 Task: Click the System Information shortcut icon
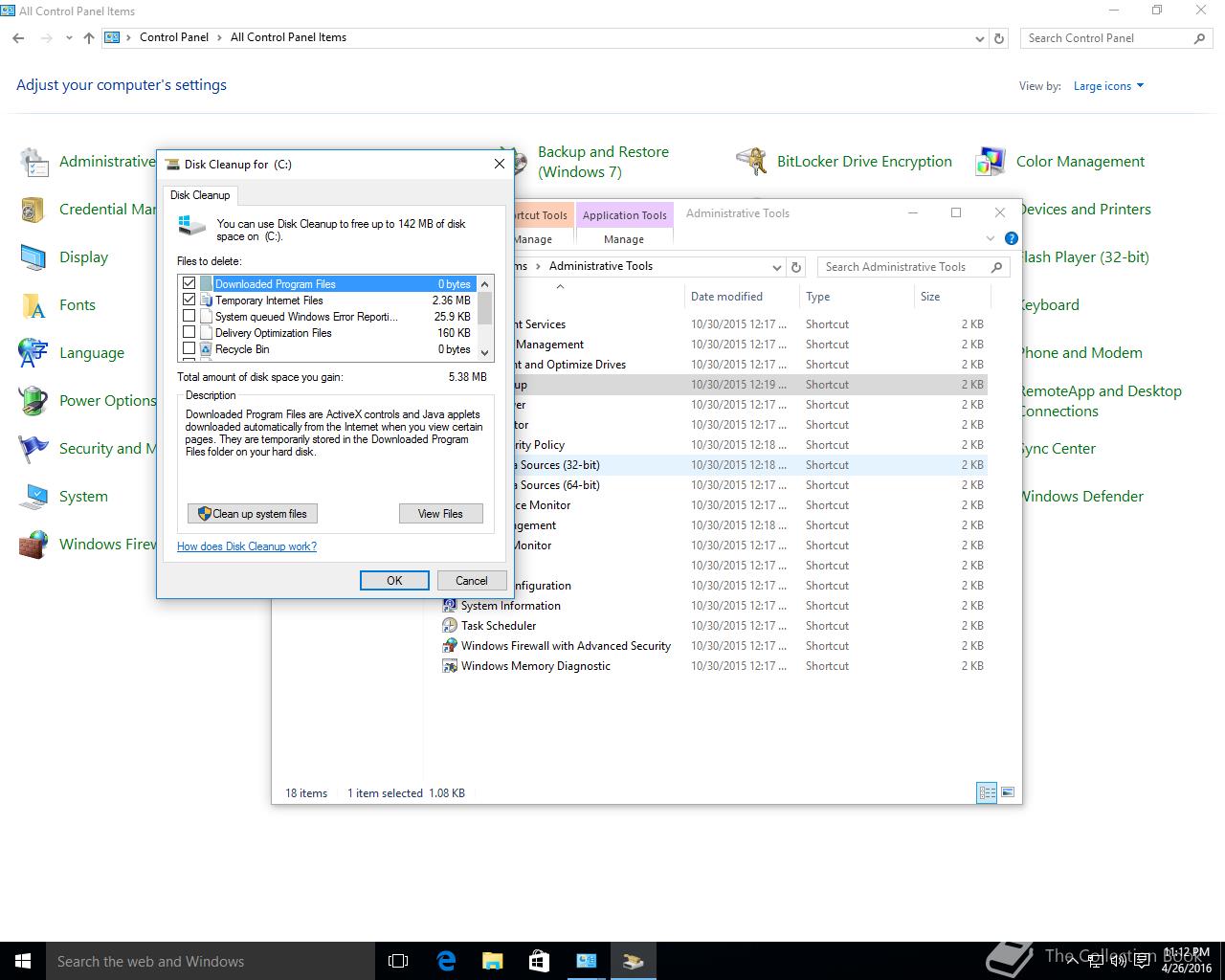450,606
